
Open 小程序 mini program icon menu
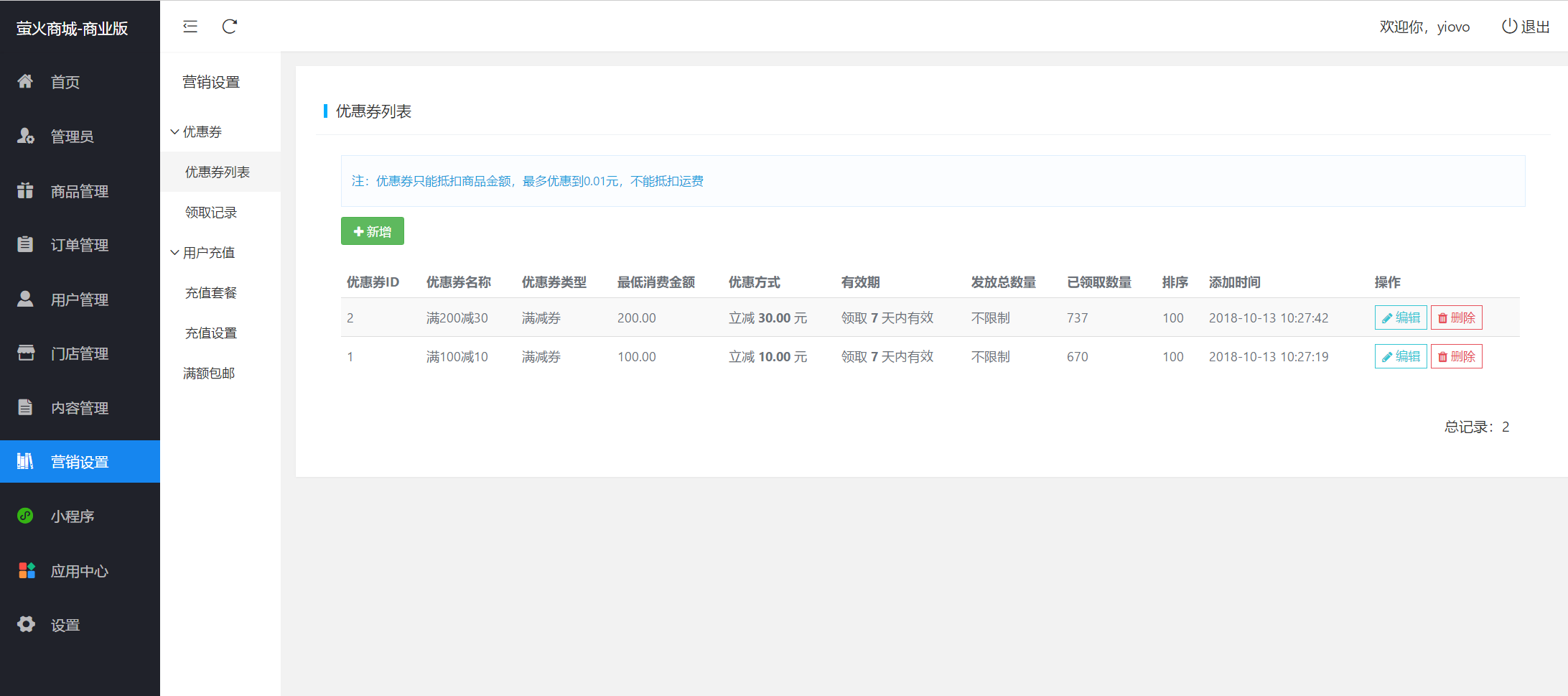coord(26,516)
